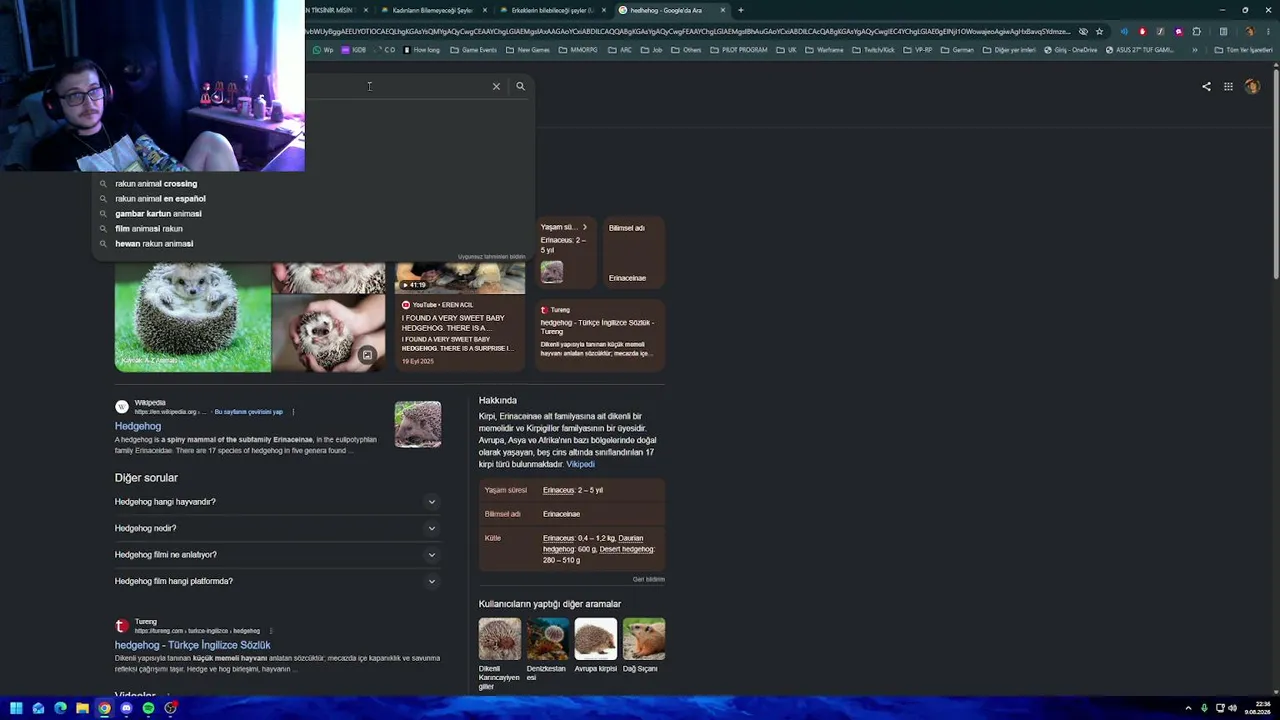Open Discord from the taskbar
Image resolution: width=1280 pixels, height=720 pixels.
126,708
